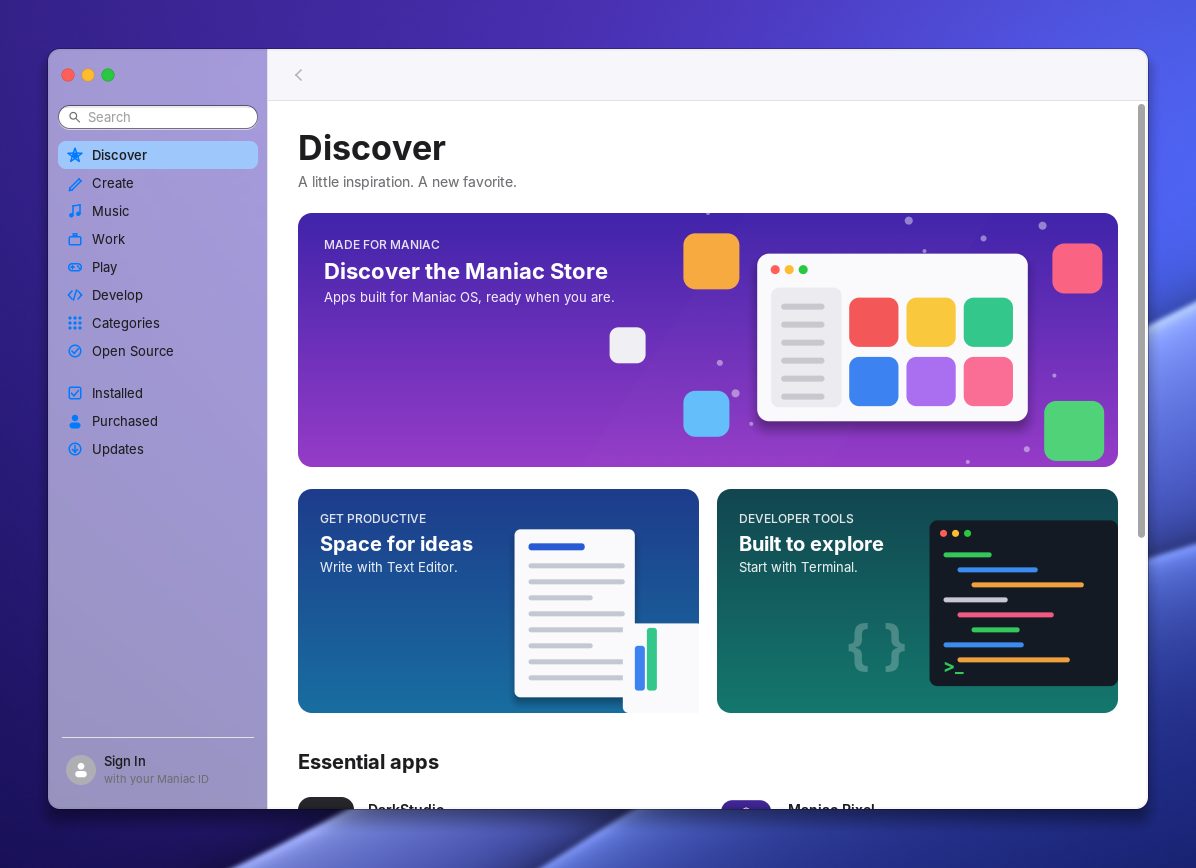Viewport: 1196px width, 868px height.
Task: Click the search magnifier icon
Action: click(x=75, y=117)
